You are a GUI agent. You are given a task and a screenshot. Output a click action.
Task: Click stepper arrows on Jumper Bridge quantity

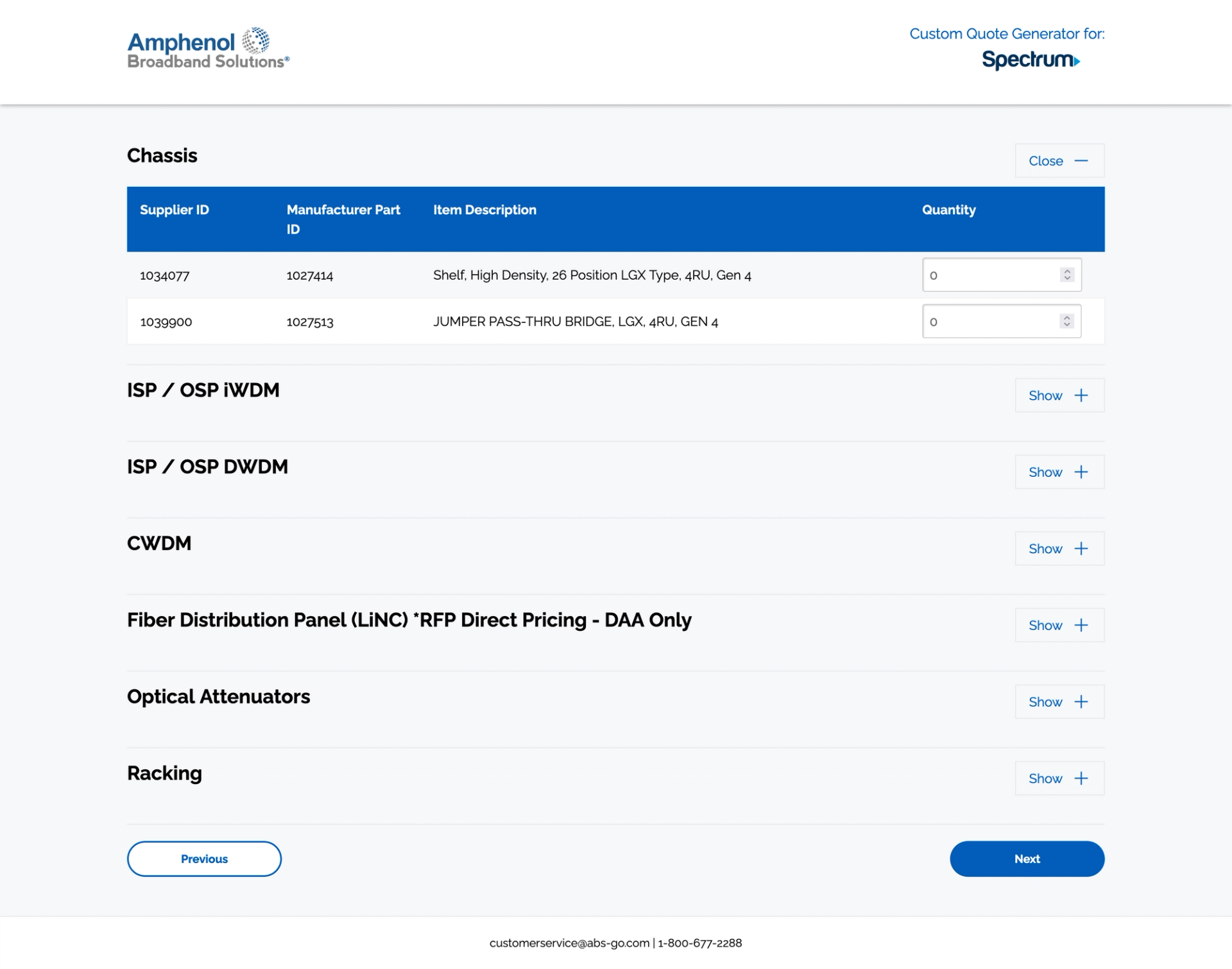pos(1066,321)
